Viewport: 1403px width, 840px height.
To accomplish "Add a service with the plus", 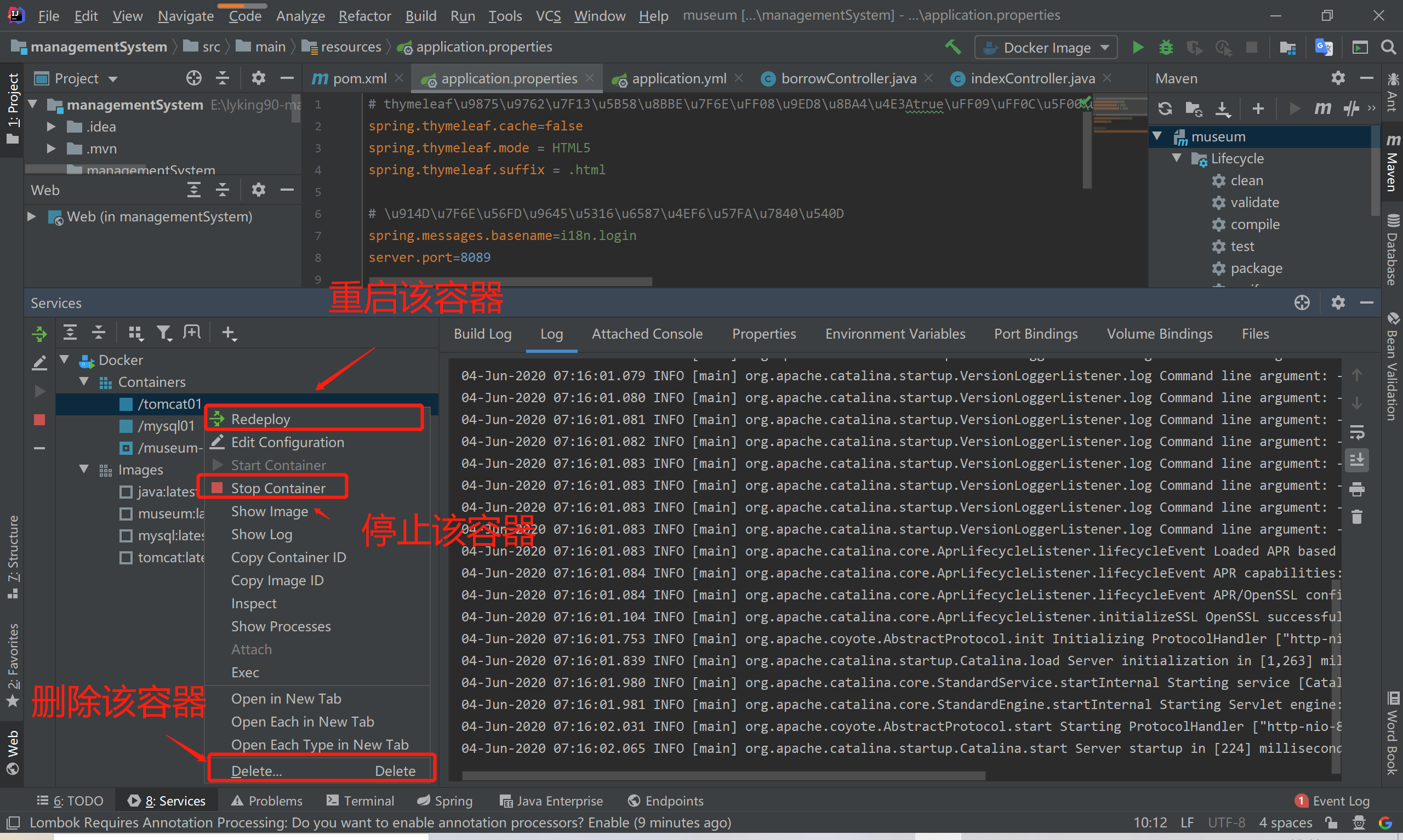I will [x=229, y=333].
